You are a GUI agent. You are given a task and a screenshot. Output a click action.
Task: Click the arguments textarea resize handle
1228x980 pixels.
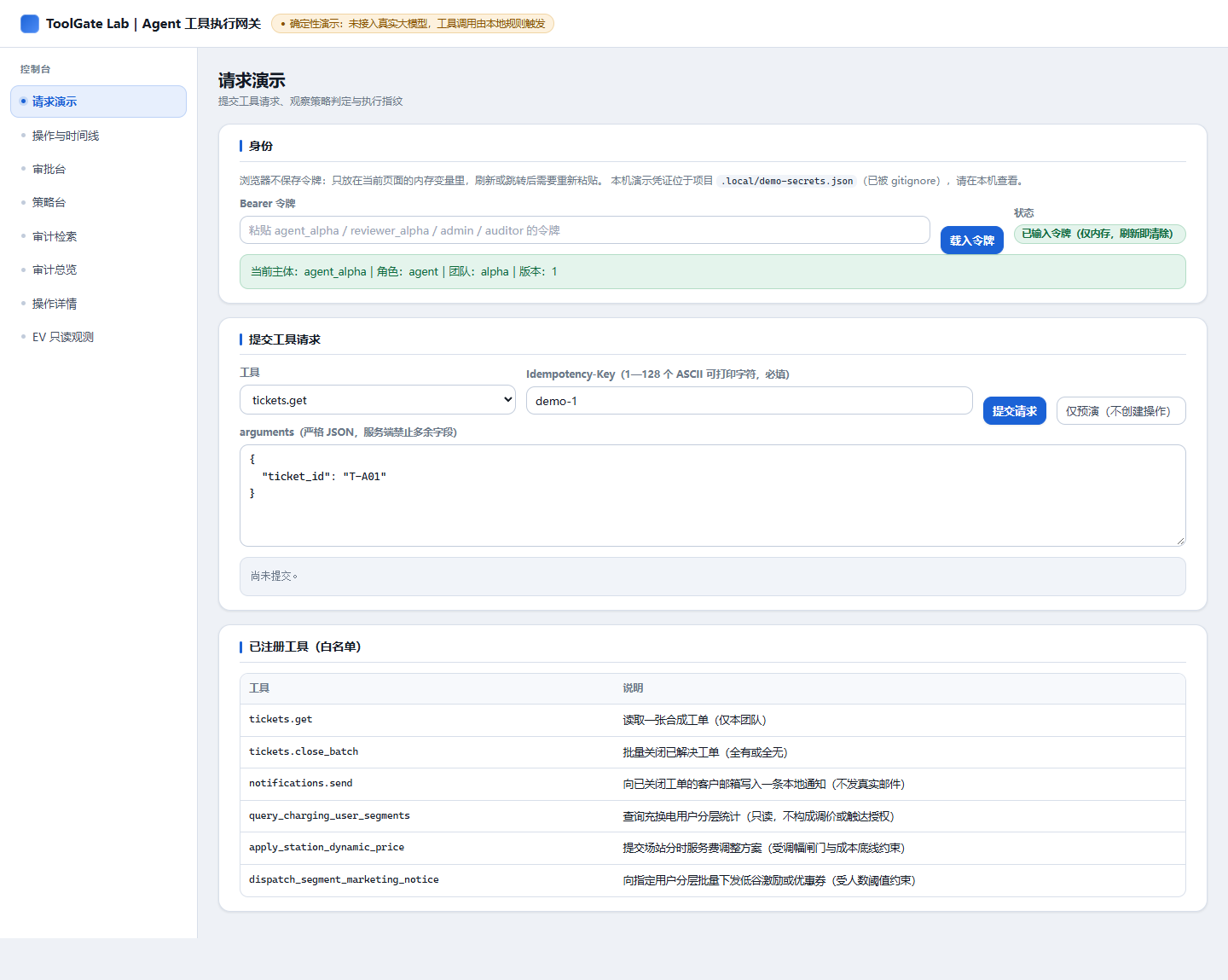[x=1180, y=541]
